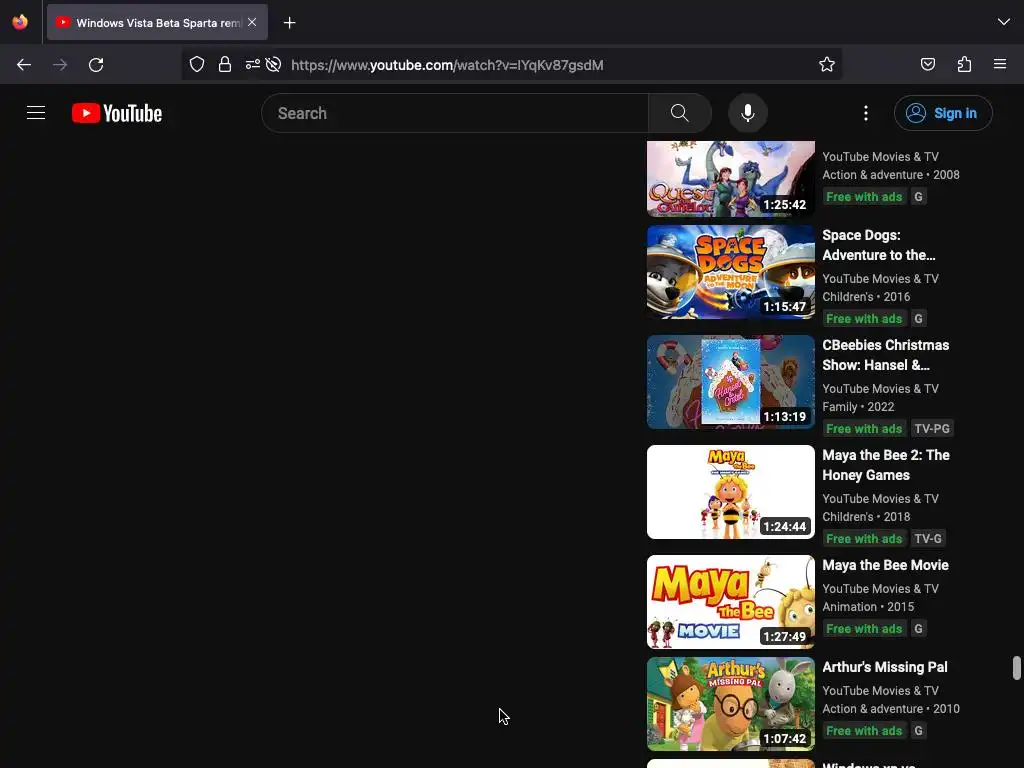Open the Firefox View icon
Viewport: 1024px width, 768px height.
20,22
